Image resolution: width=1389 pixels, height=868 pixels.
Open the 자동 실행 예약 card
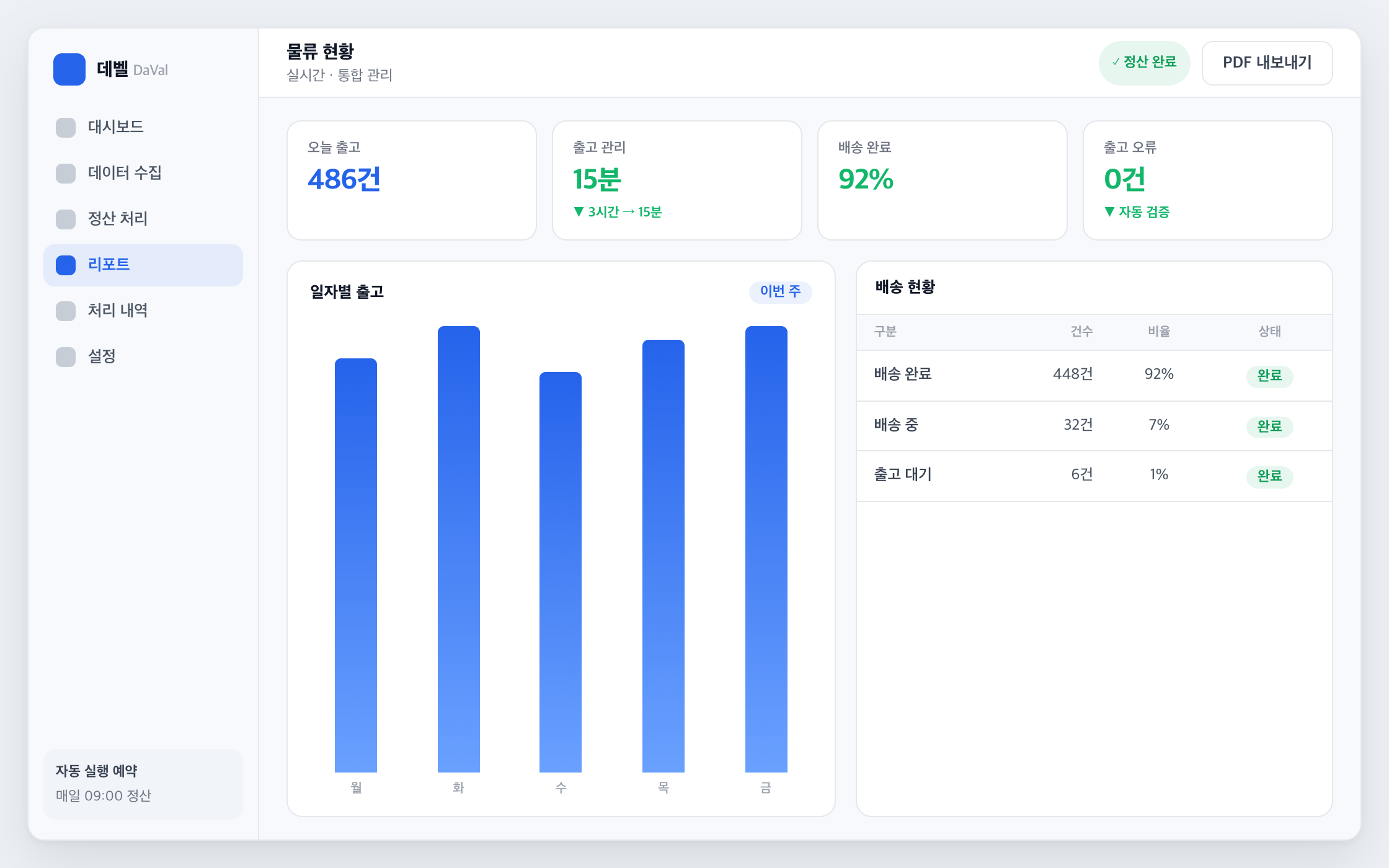143,784
